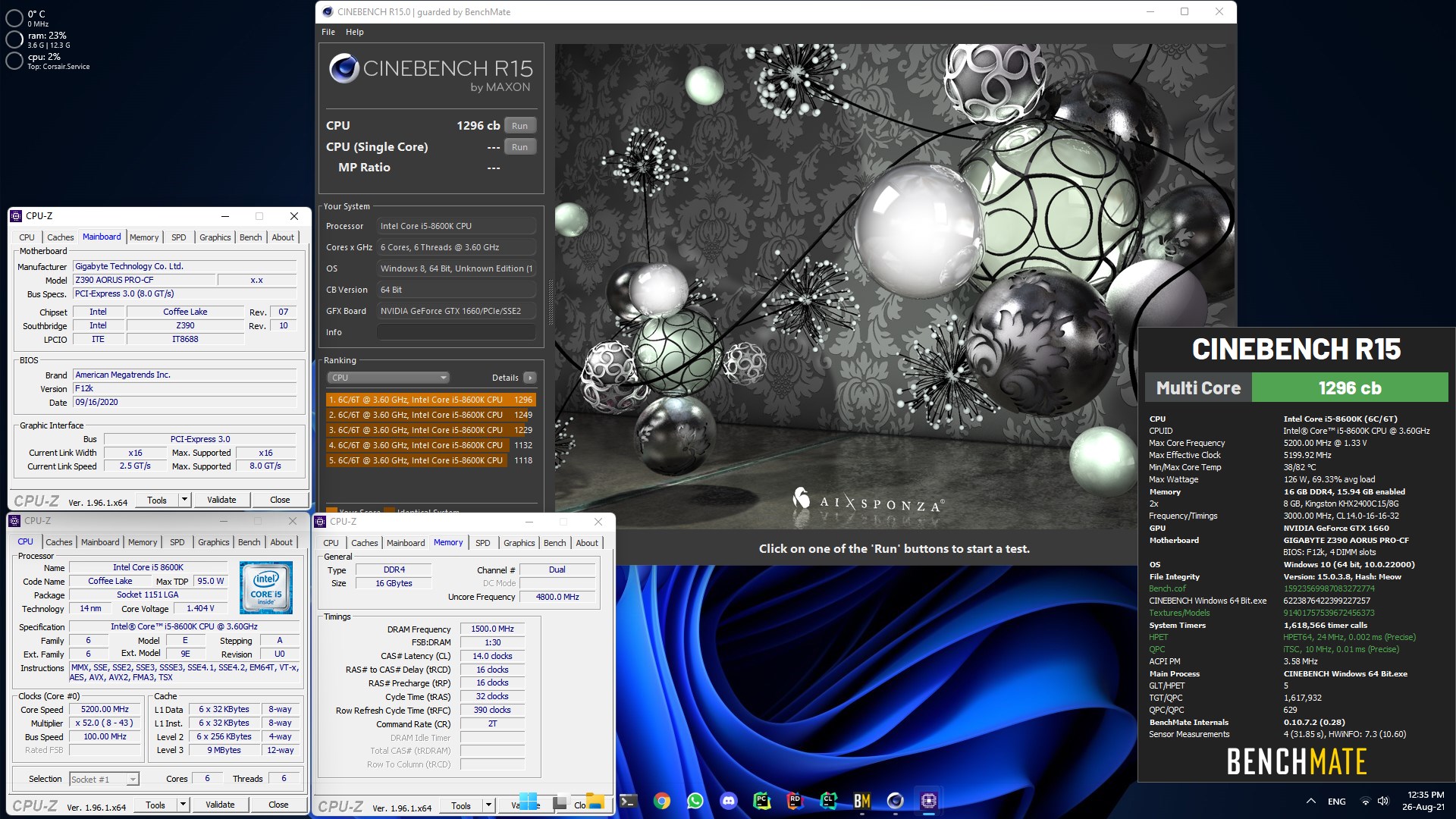The height and width of the screenshot is (819, 1456).
Task: Open About tab in Memory CPU-Z window
Action: (586, 543)
